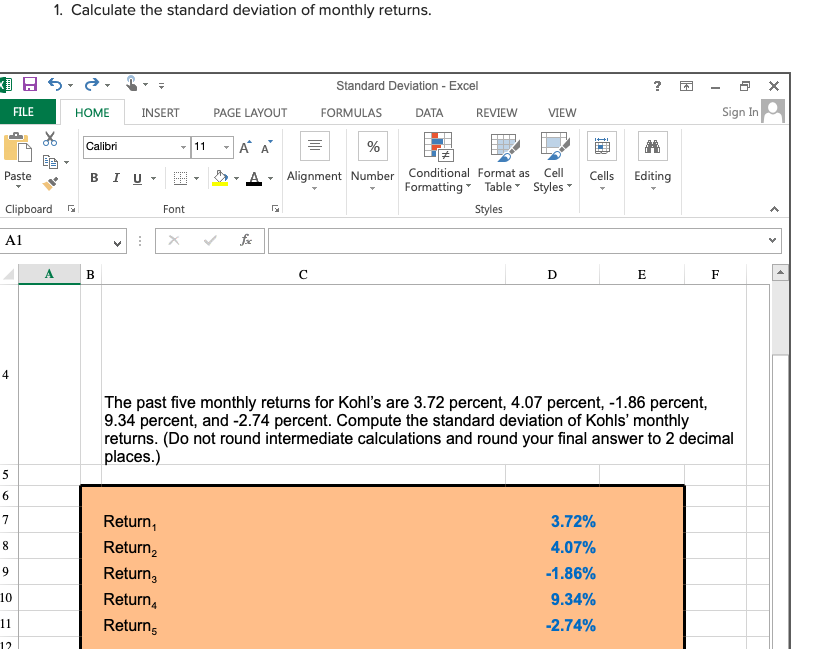Image resolution: width=832 pixels, height=654 pixels.
Task: Click the Select All corner triangle
Action: tap(9, 274)
